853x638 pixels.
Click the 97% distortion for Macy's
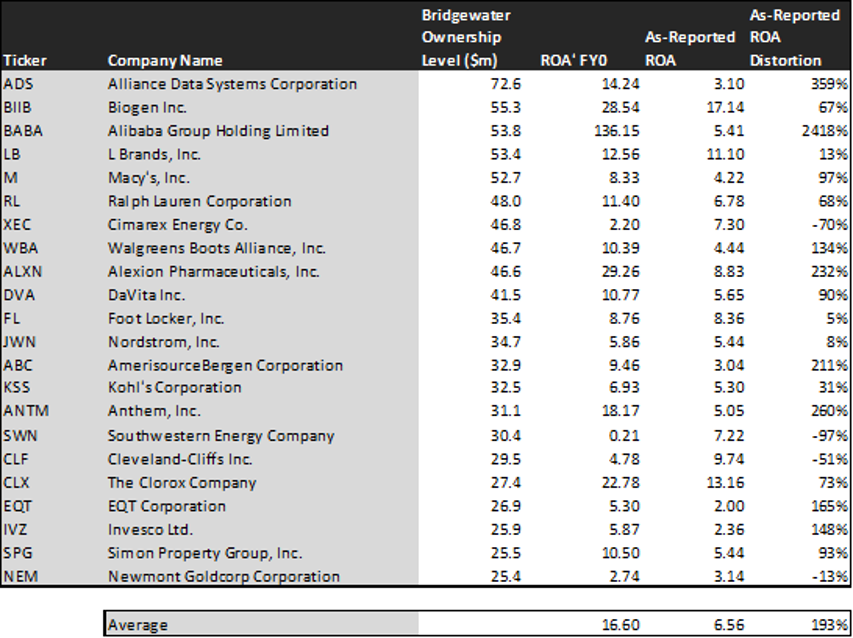click(x=834, y=178)
